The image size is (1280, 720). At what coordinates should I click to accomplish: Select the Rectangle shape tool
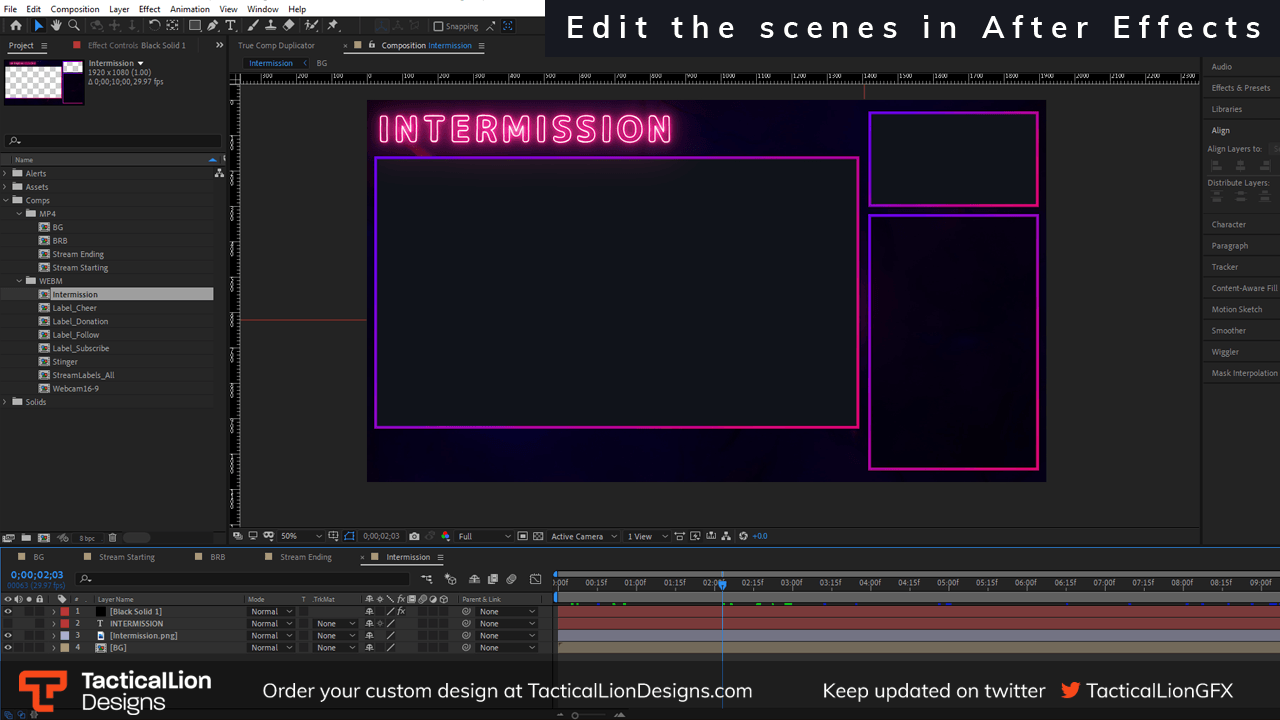coord(195,25)
